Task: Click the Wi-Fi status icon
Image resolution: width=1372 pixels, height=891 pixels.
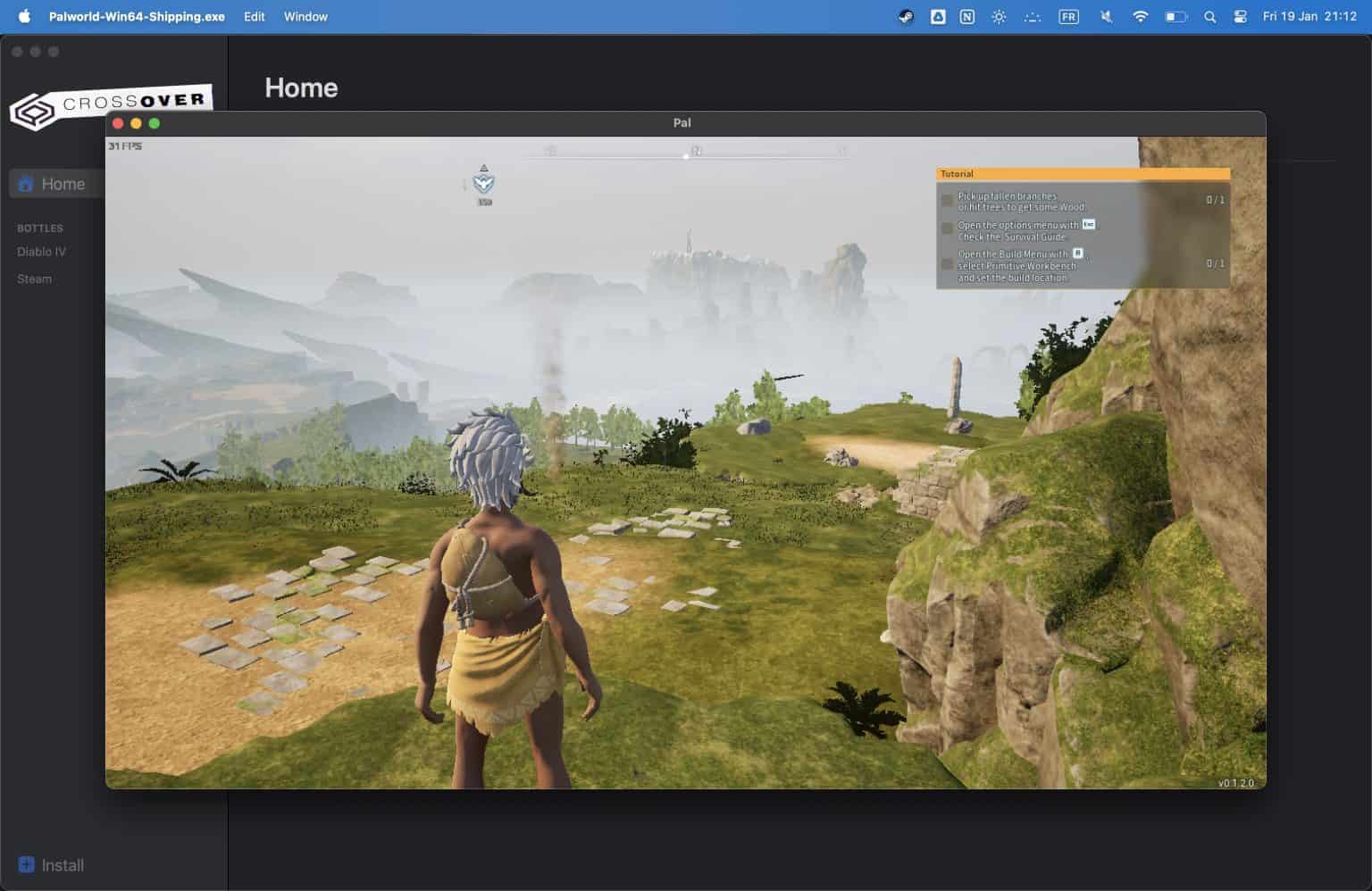Action: click(x=1140, y=16)
